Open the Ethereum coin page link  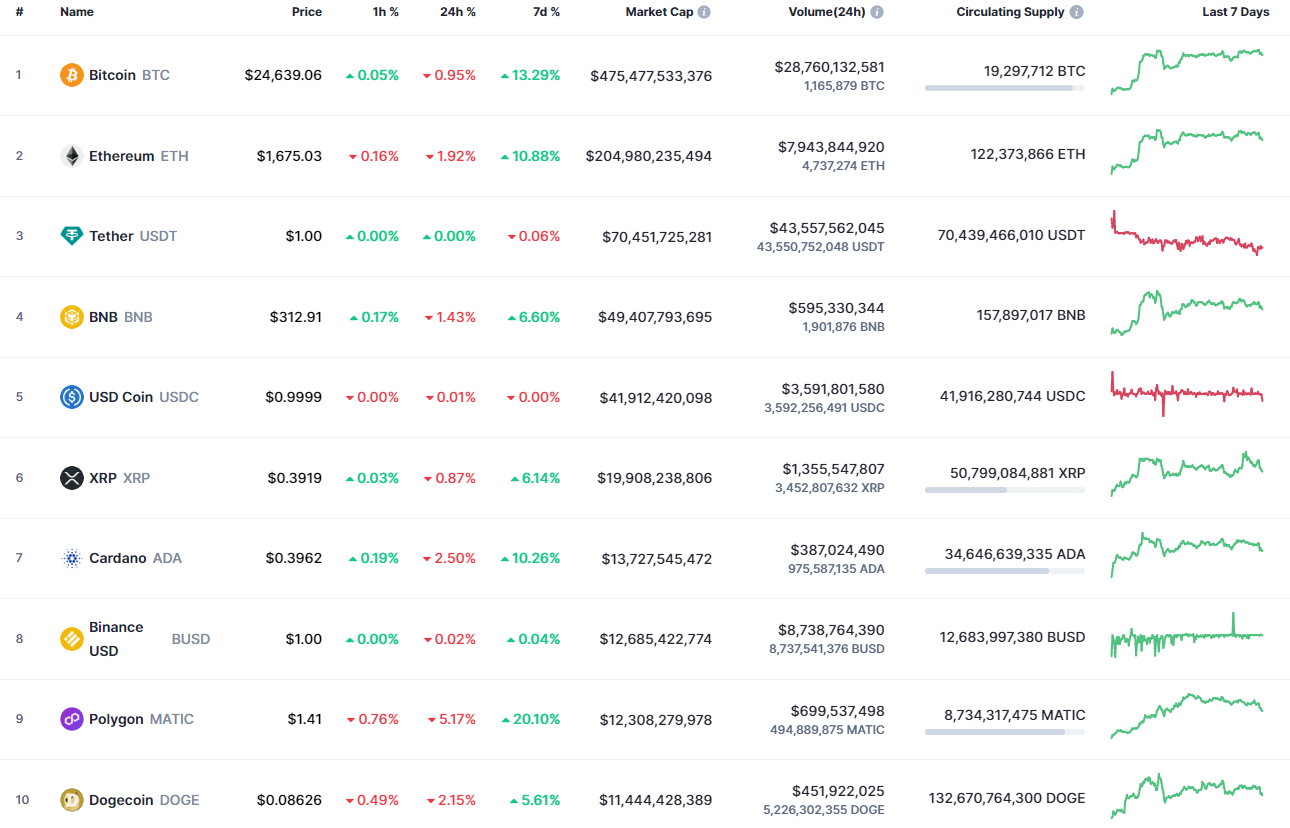pyautogui.click(x=120, y=155)
